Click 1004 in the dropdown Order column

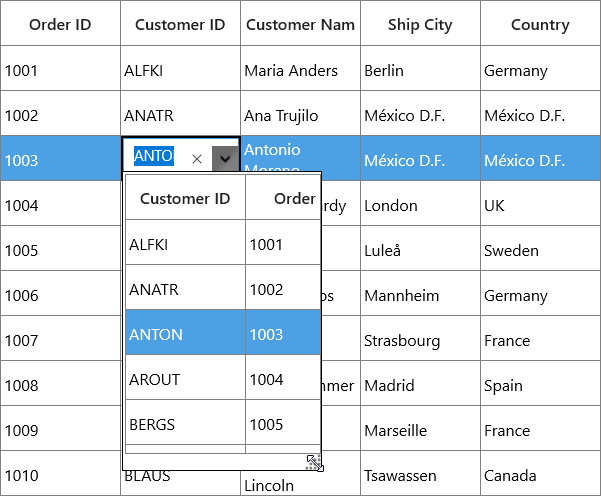coord(283,379)
